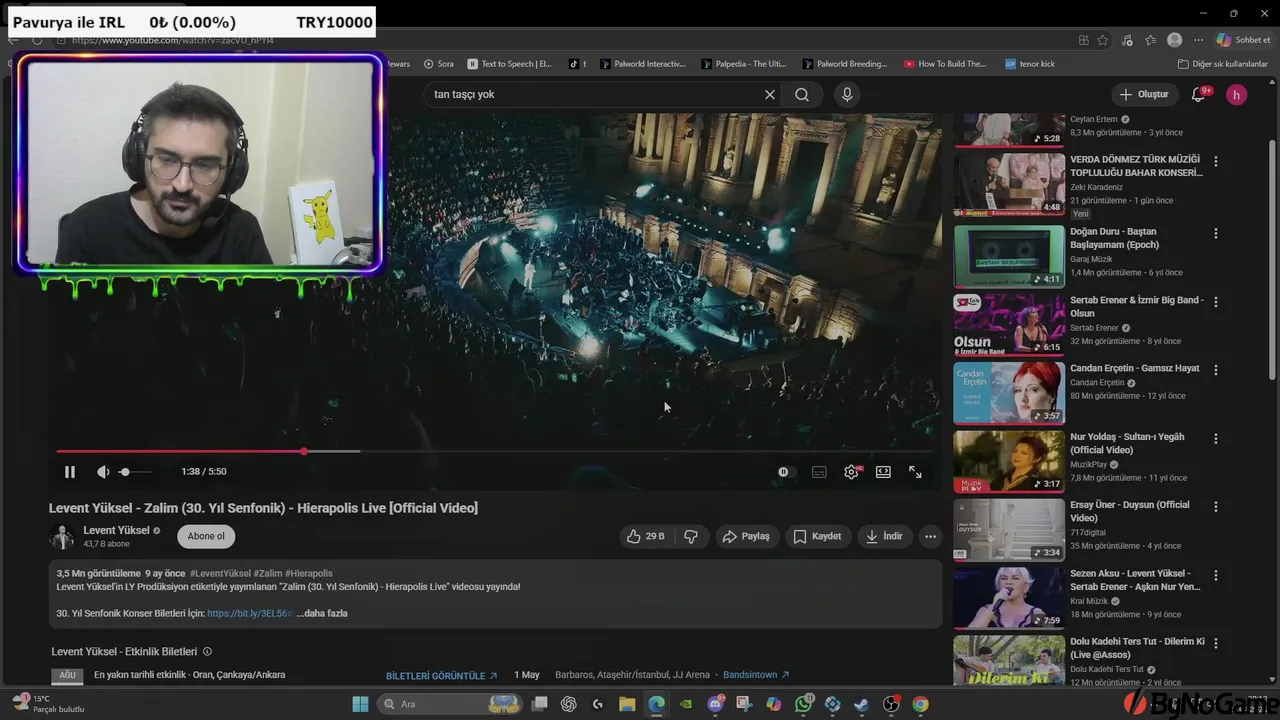Image resolution: width=1280 pixels, height=720 pixels.
Task: Expand Diğer sık kullanılanlar folder
Action: 1223,64
